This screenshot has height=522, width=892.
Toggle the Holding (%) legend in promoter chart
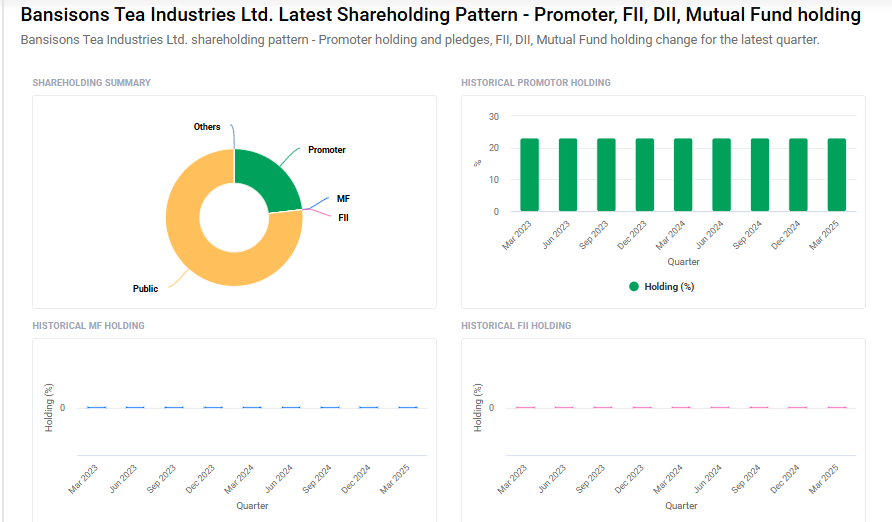pos(668,286)
